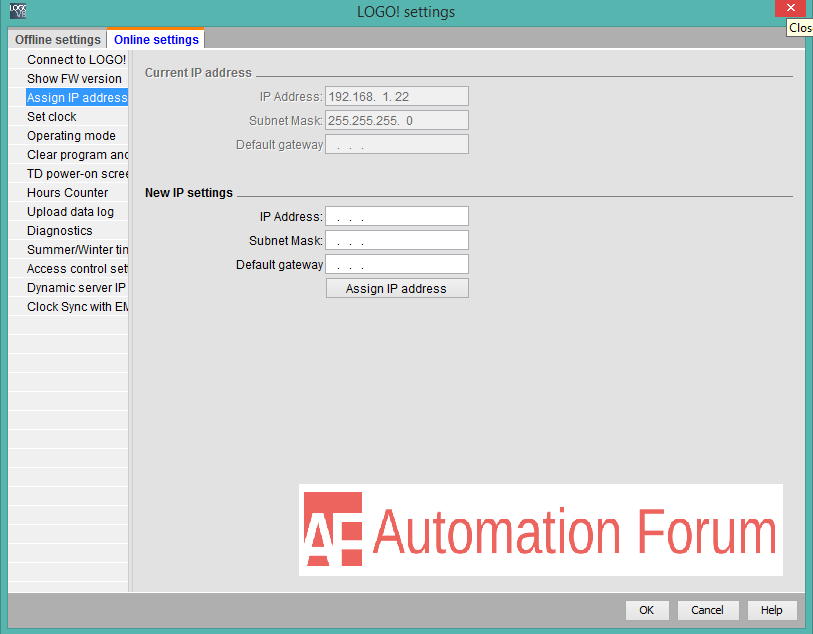Switch to the Offline settings tab
813x634 pixels.
56,39
